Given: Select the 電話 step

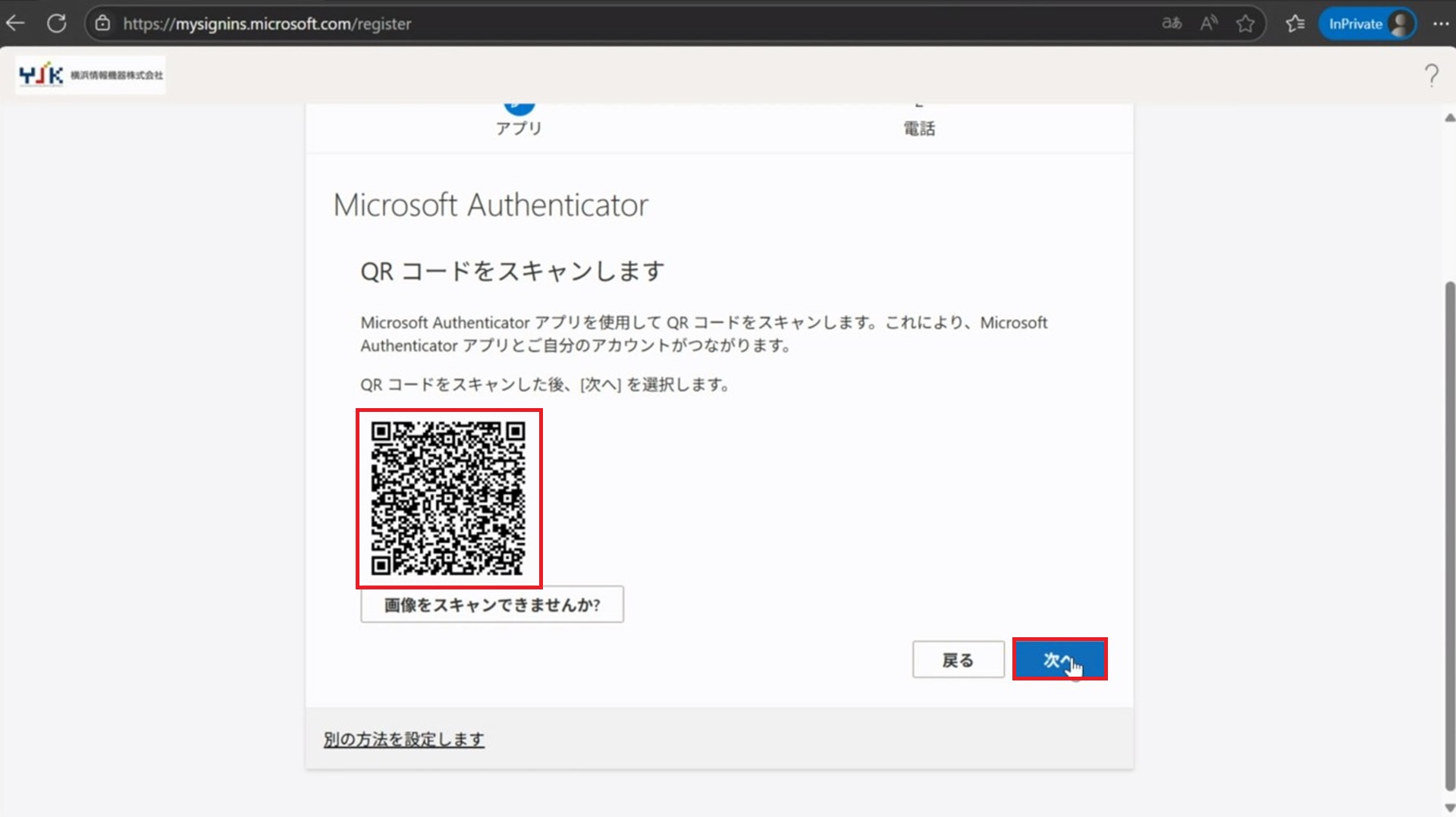Looking at the screenshot, I should (x=919, y=126).
